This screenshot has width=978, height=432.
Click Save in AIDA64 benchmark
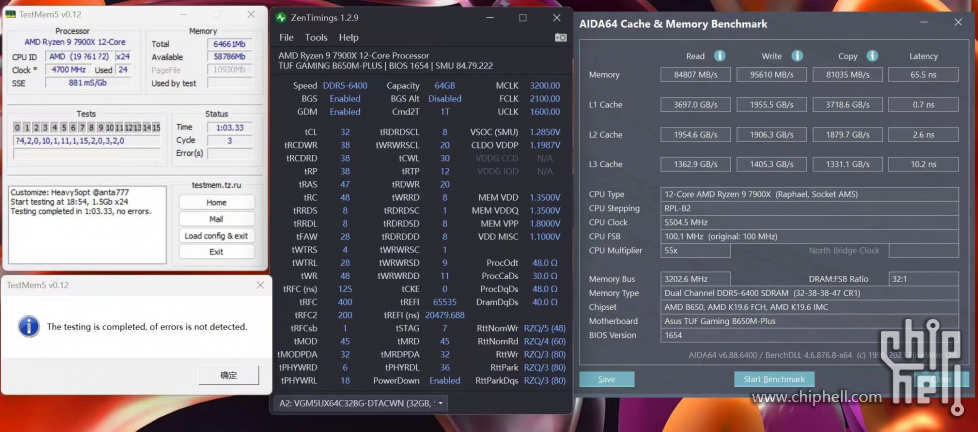pos(606,379)
